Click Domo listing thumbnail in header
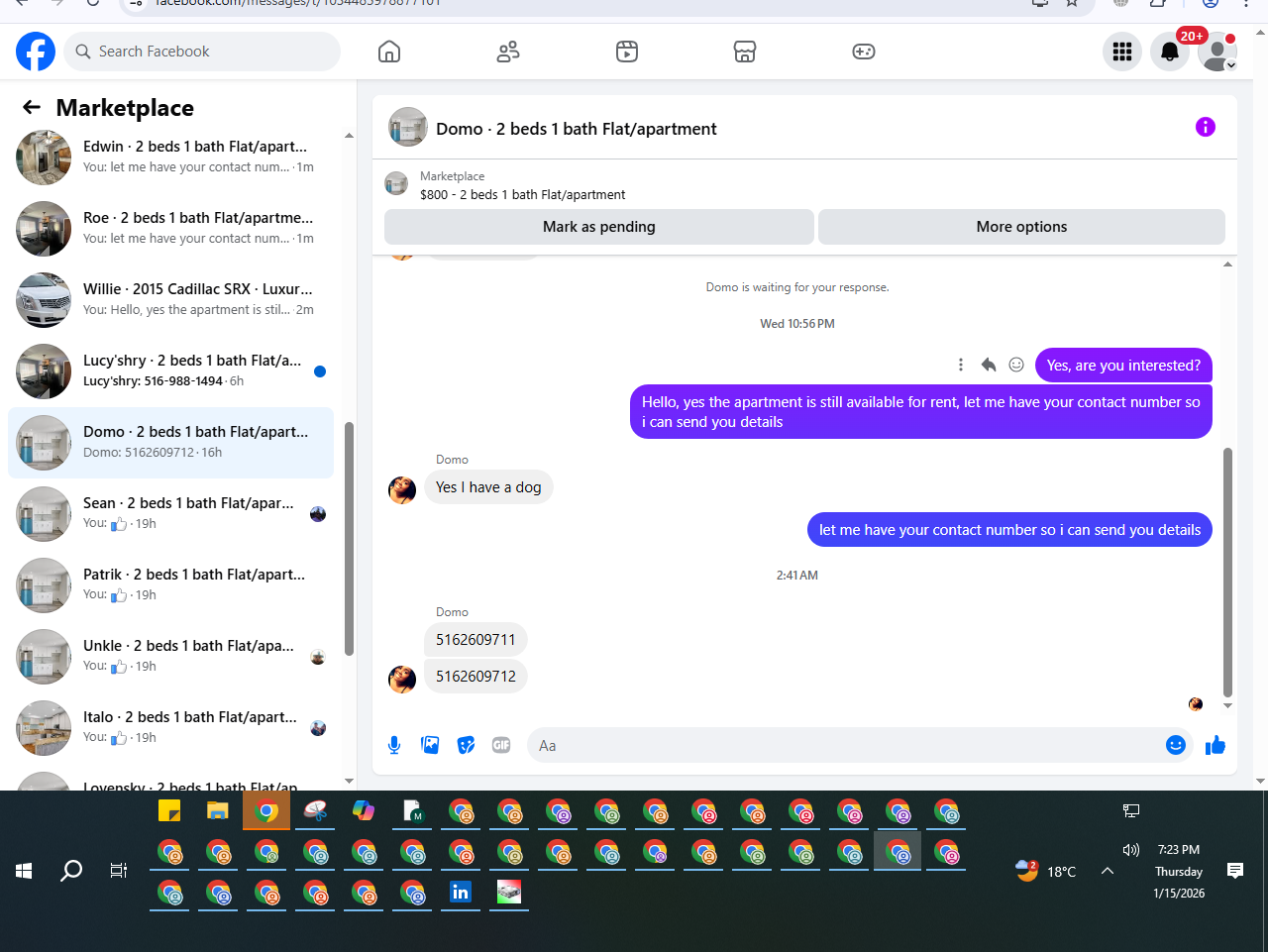Screen dimensions: 1268x952 pos(408,127)
